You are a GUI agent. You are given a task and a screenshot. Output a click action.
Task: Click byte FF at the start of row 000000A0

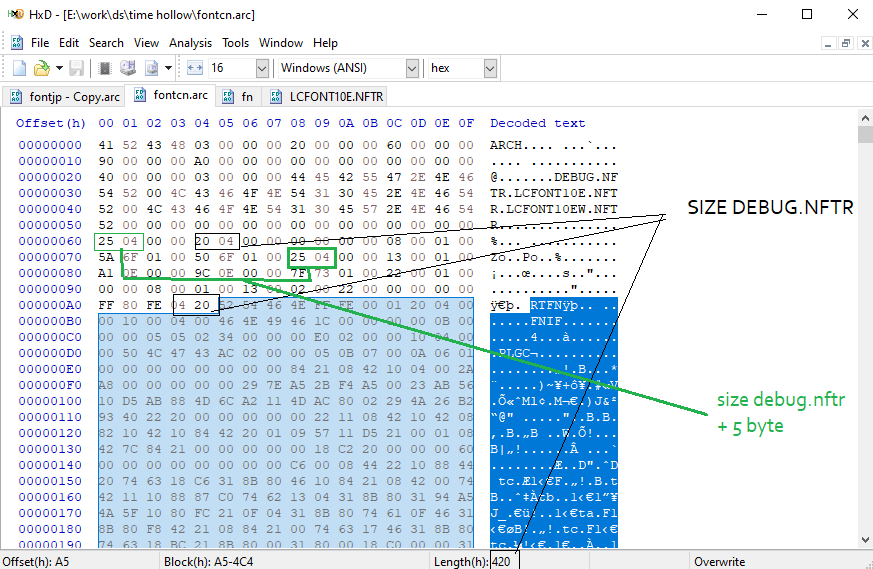click(x=106, y=305)
